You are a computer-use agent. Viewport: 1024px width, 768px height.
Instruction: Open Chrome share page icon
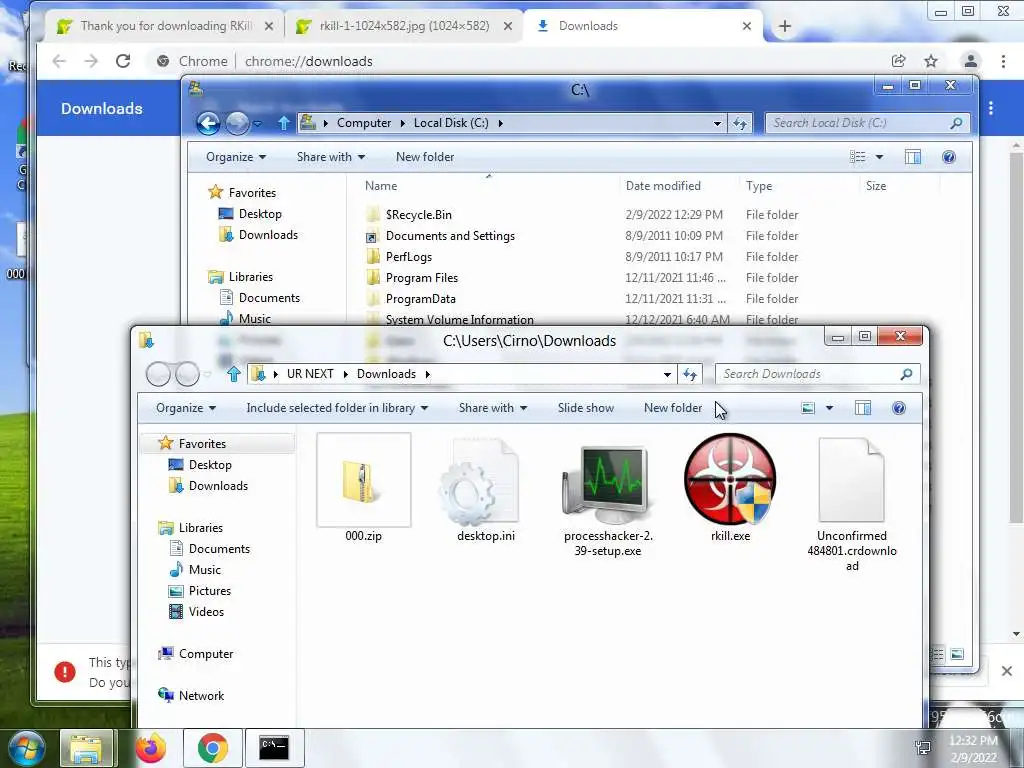(x=899, y=61)
